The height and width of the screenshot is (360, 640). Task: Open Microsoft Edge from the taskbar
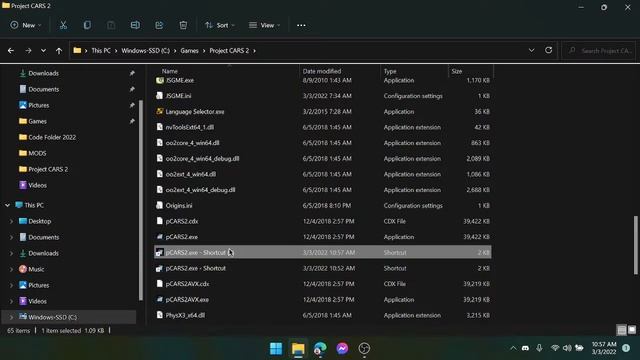click(x=320, y=348)
